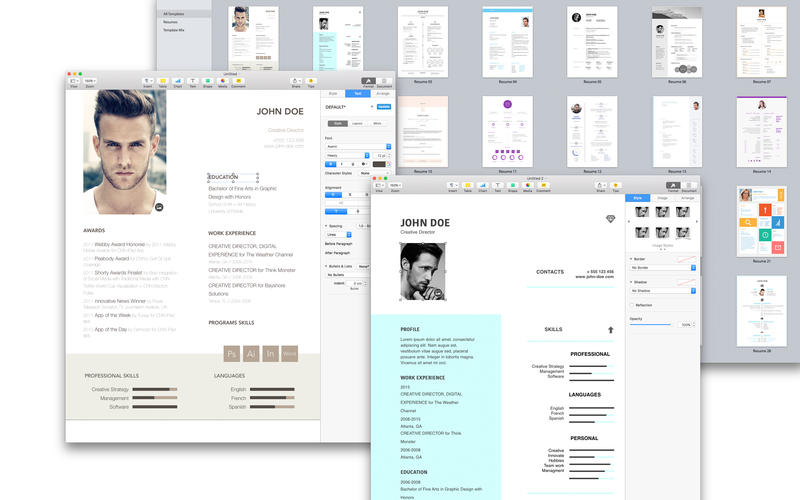Image resolution: width=800 pixels, height=500 pixels.
Task: Select Layout segment in text inspector
Action: [358, 123]
